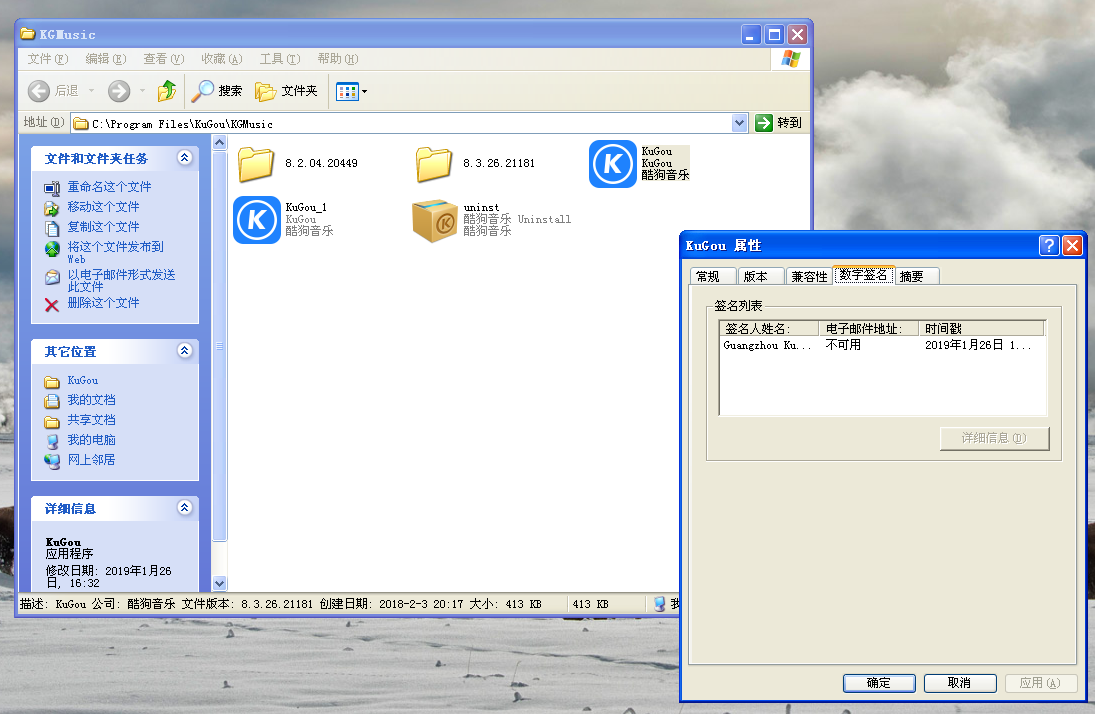Open 我的文档 in other places

tap(91, 400)
